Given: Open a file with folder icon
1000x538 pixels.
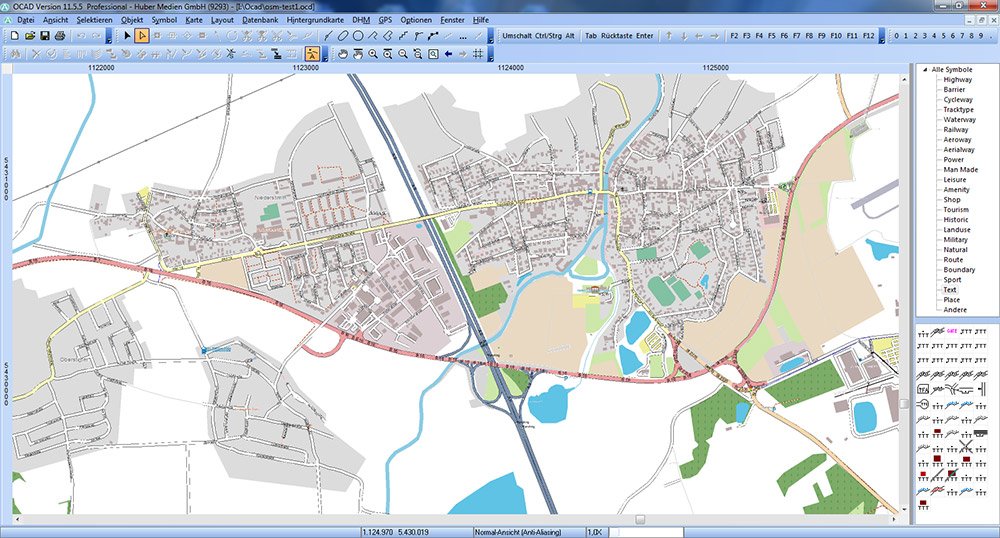Looking at the screenshot, I should (x=30, y=36).
